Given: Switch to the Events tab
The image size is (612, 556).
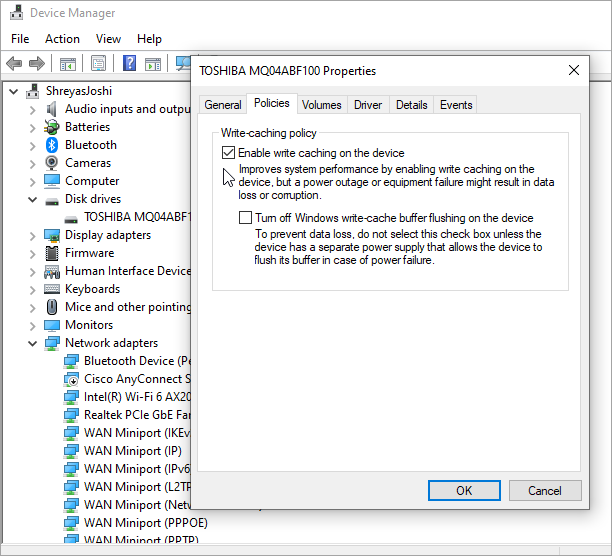Looking at the screenshot, I should pos(456,105).
